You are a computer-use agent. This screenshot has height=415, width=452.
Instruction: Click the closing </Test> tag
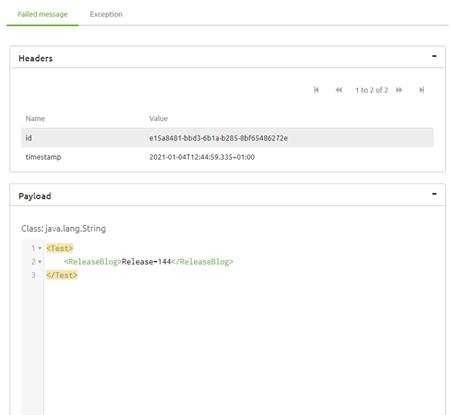tap(62, 275)
